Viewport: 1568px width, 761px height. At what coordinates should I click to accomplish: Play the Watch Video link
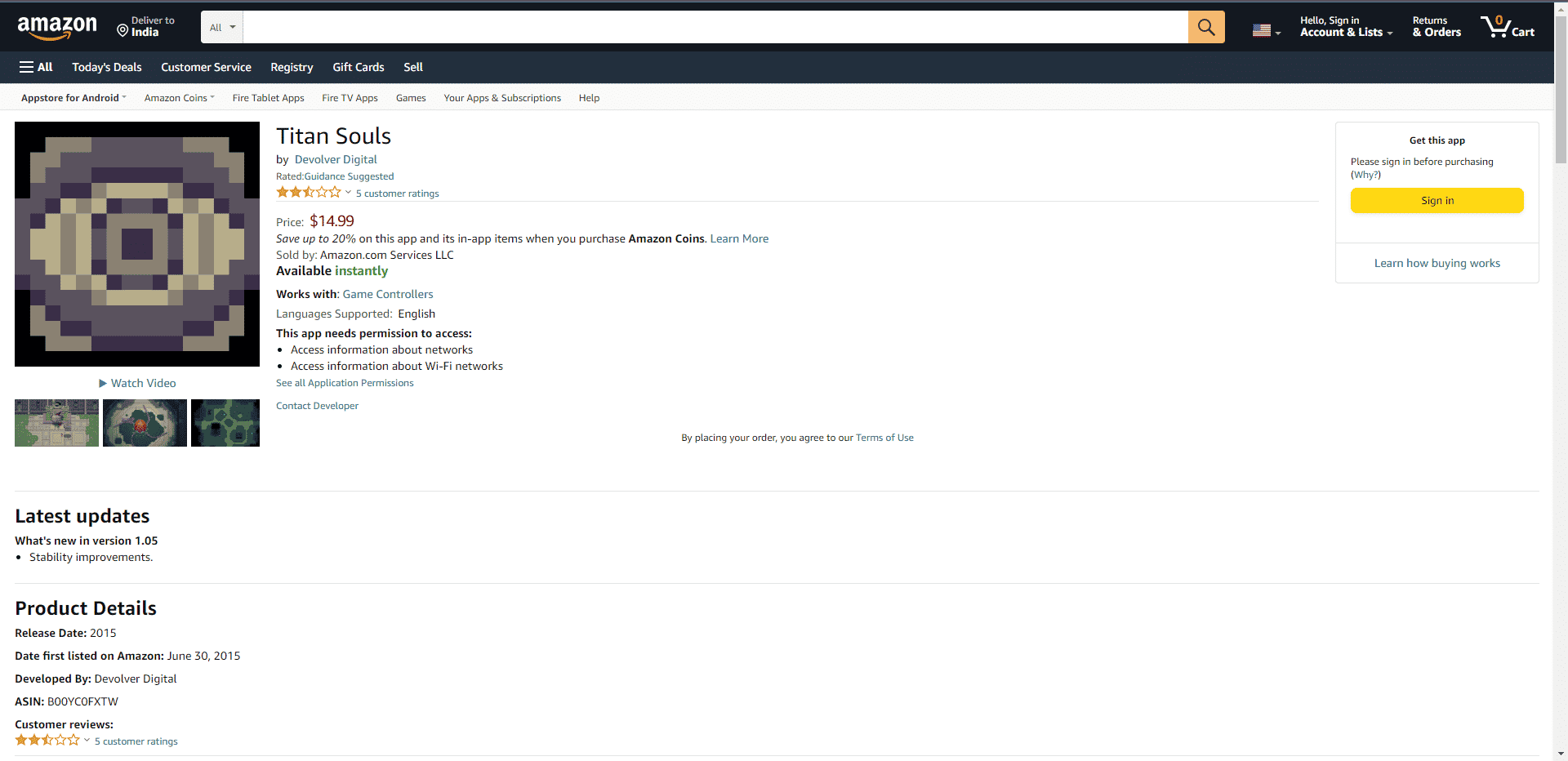point(137,383)
